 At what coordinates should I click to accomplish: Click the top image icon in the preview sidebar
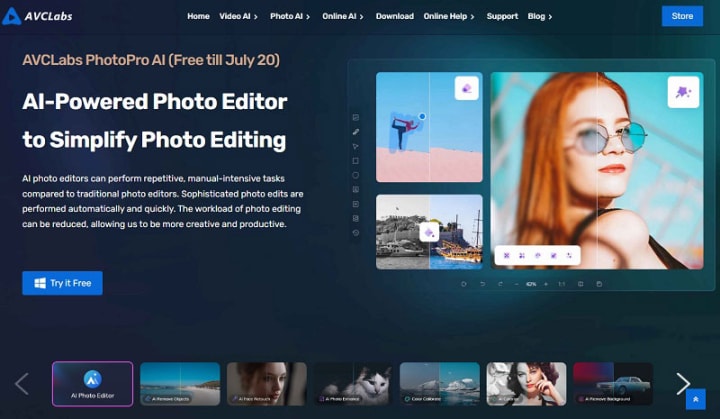pos(355,118)
